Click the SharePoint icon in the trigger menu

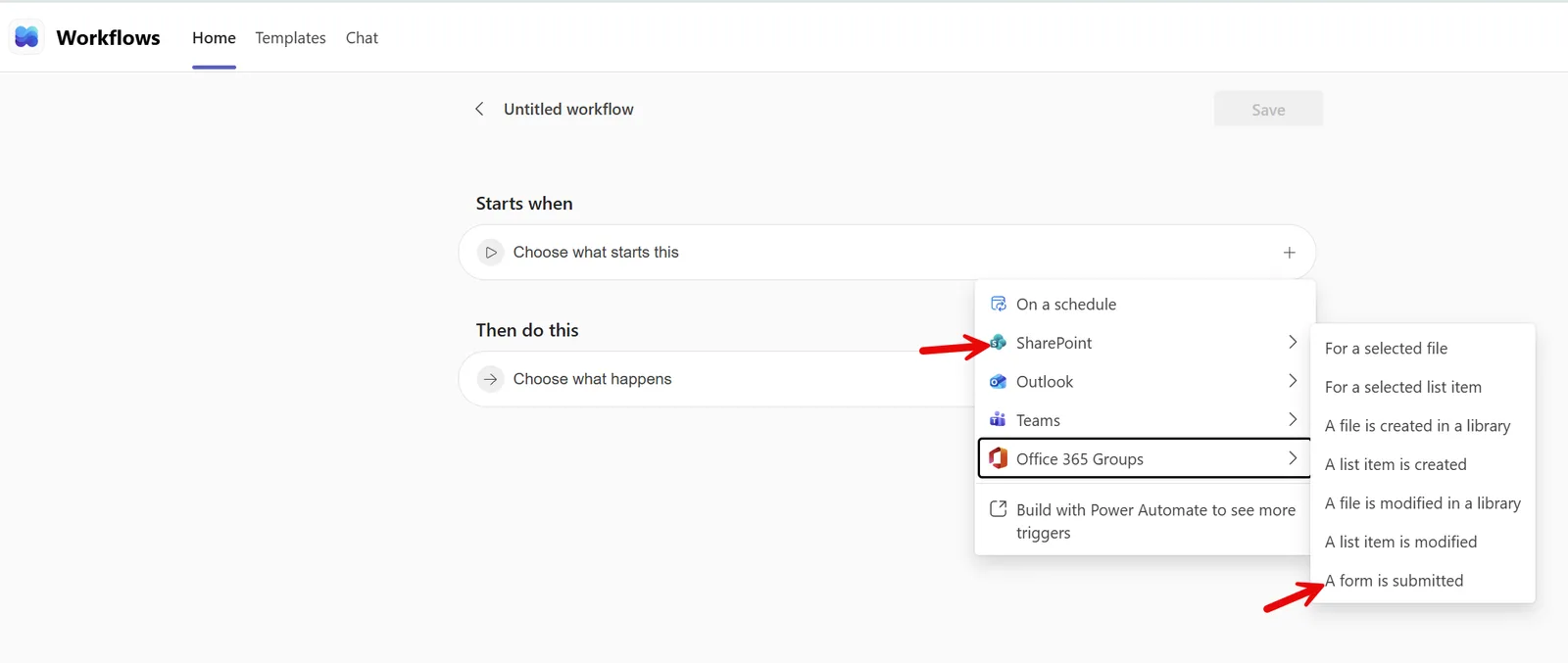pos(999,343)
